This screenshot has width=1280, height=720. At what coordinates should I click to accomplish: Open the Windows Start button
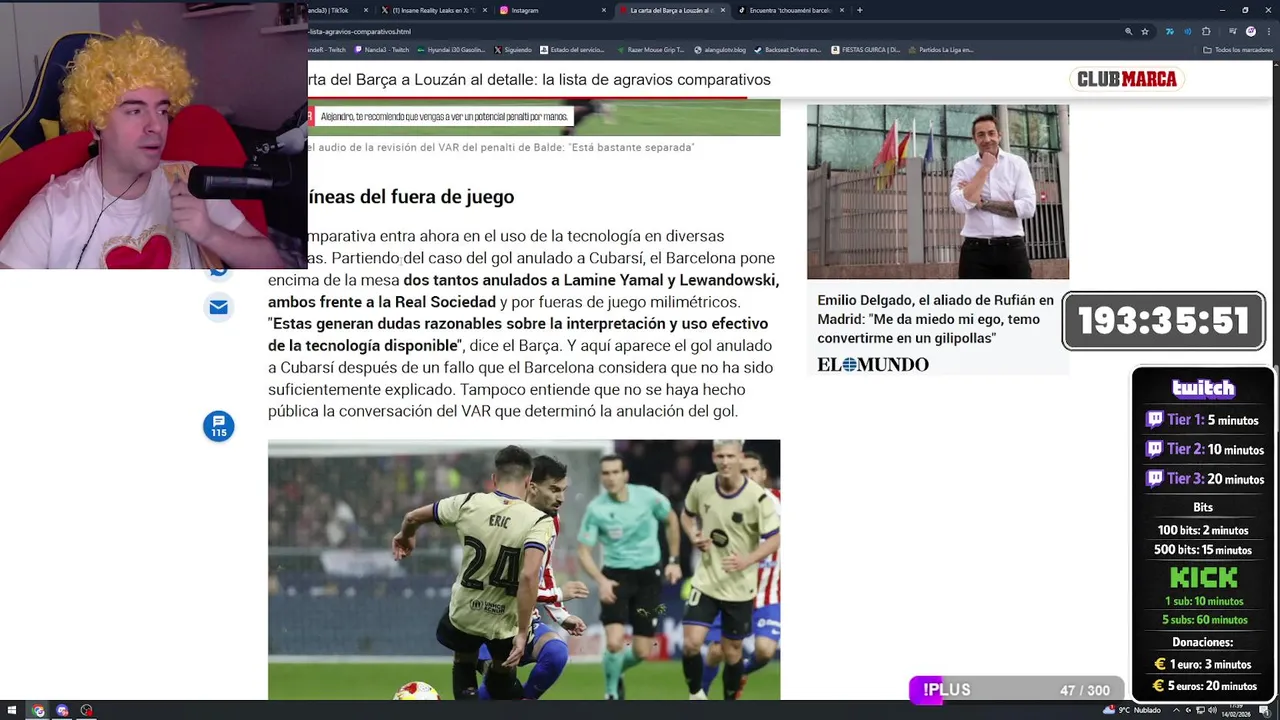[x=13, y=711]
